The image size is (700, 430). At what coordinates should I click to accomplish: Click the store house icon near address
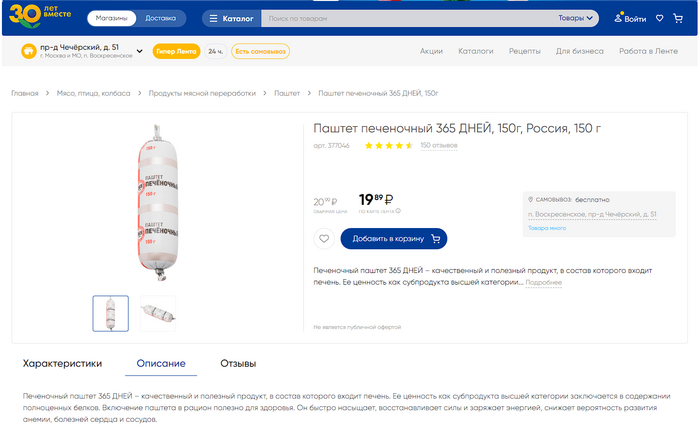click(x=28, y=51)
